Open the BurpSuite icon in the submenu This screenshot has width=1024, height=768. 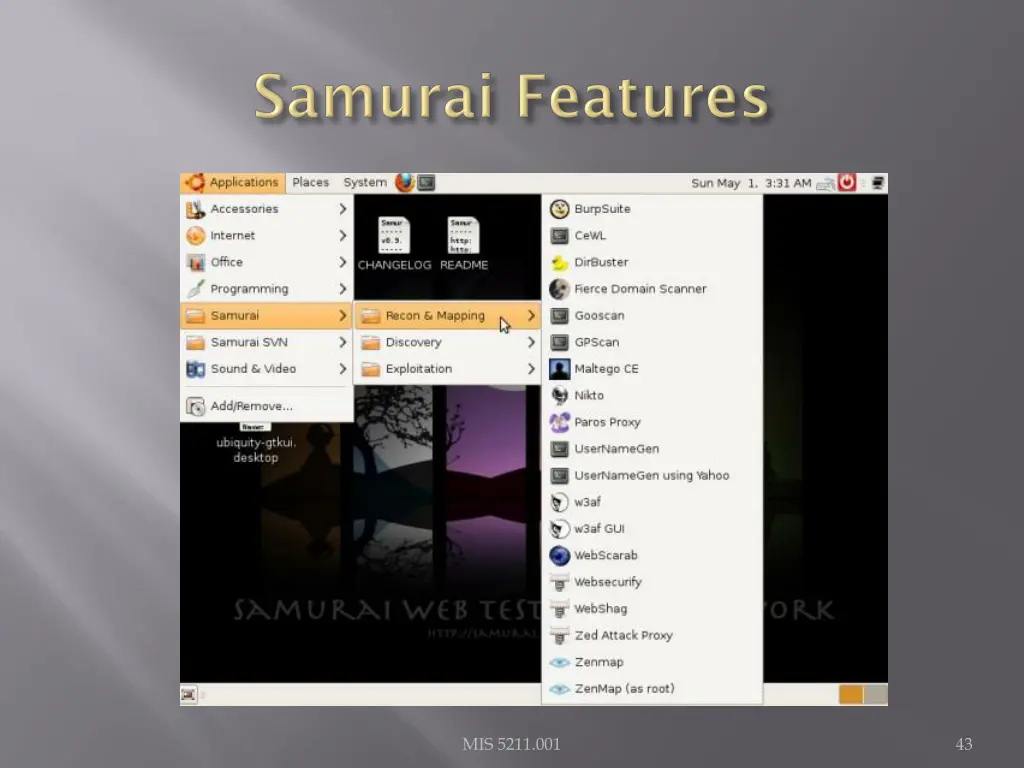click(559, 209)
